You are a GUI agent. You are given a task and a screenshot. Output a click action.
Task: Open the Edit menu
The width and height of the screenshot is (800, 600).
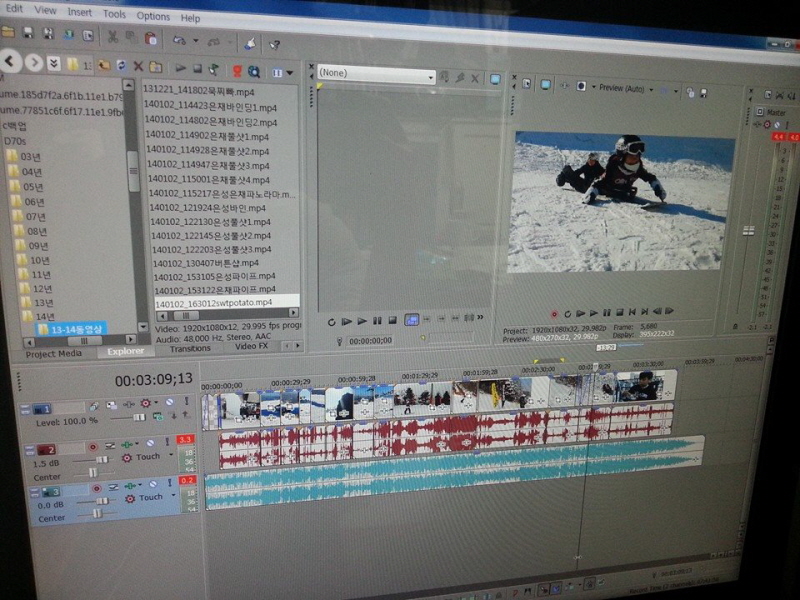click(x=14, y=8)
